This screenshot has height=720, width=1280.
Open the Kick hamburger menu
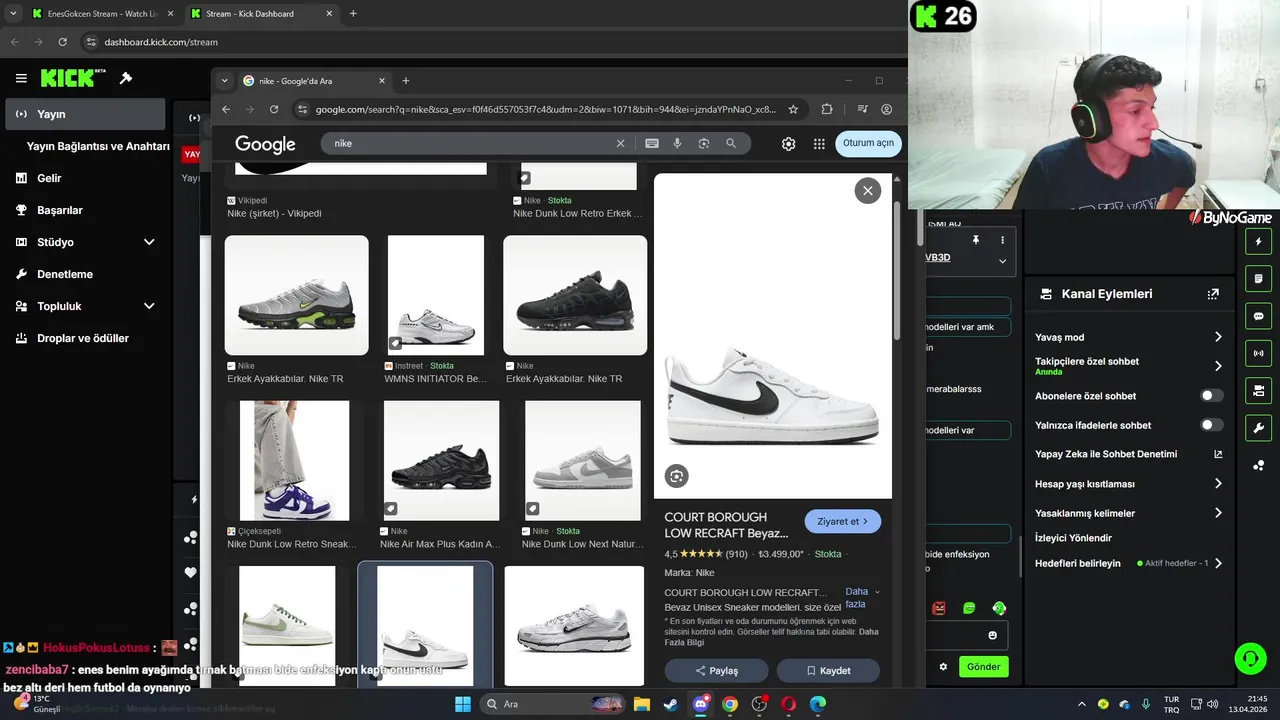[x=21, y=78]
